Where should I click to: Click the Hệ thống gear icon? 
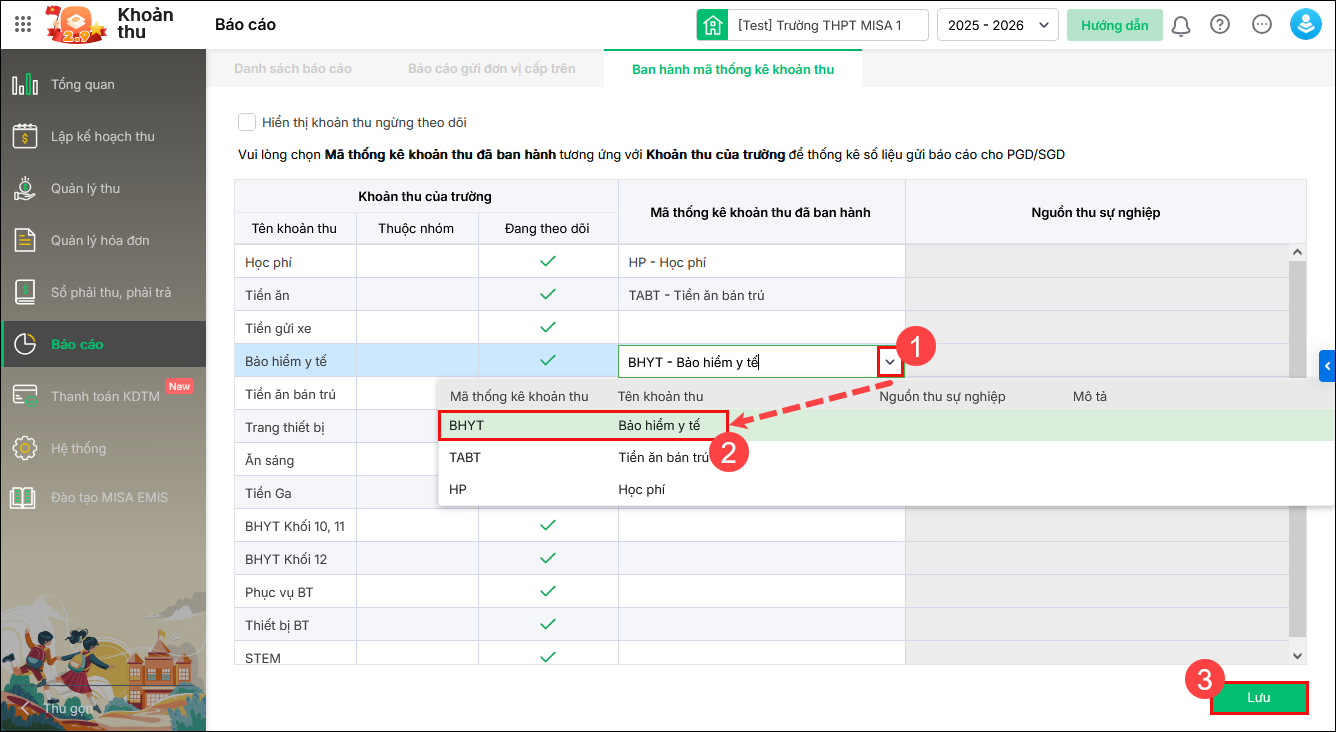tap(25, 449)
